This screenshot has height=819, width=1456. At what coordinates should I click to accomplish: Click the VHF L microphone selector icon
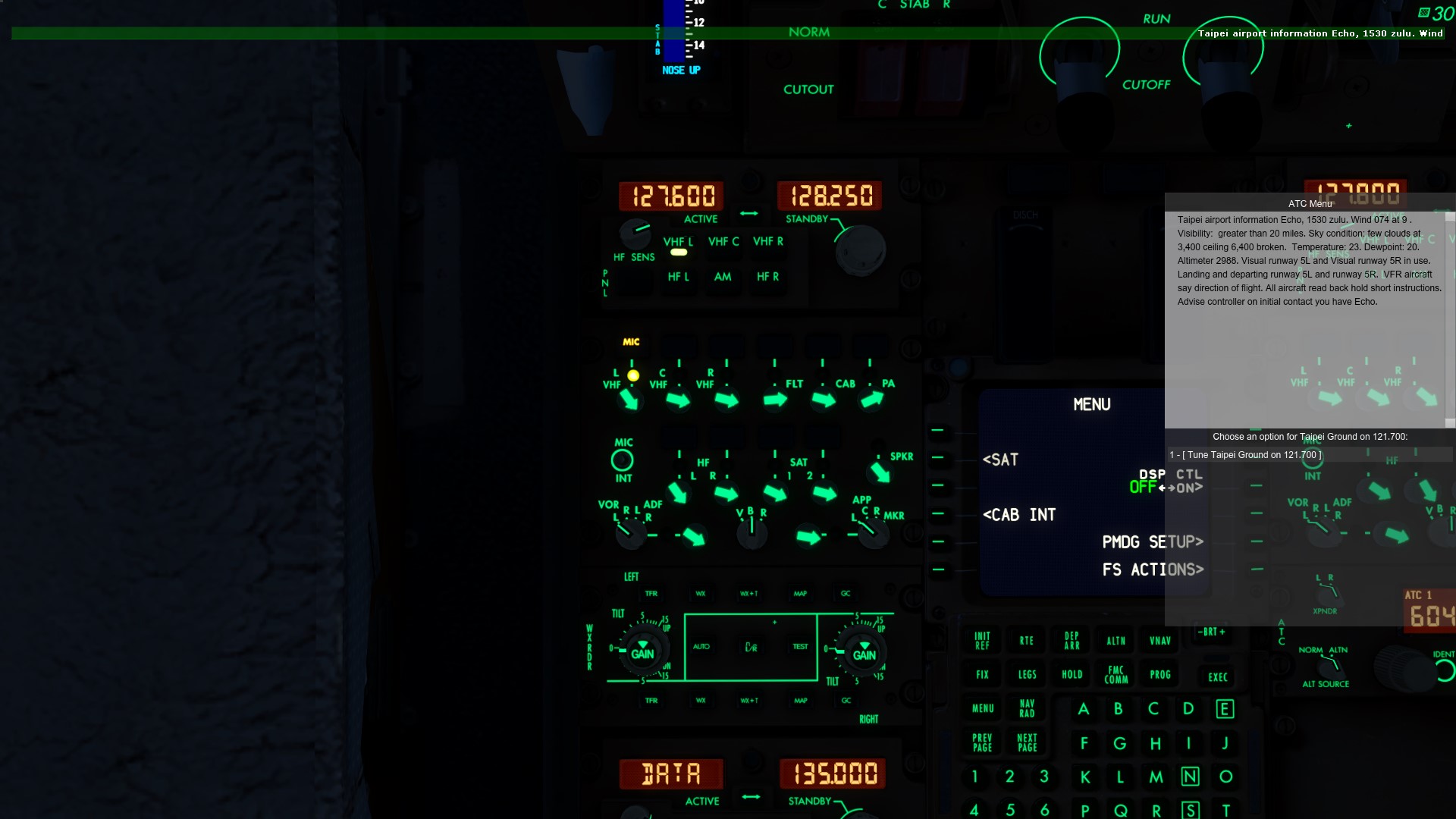pyautogui.click(x=633, y=374)
